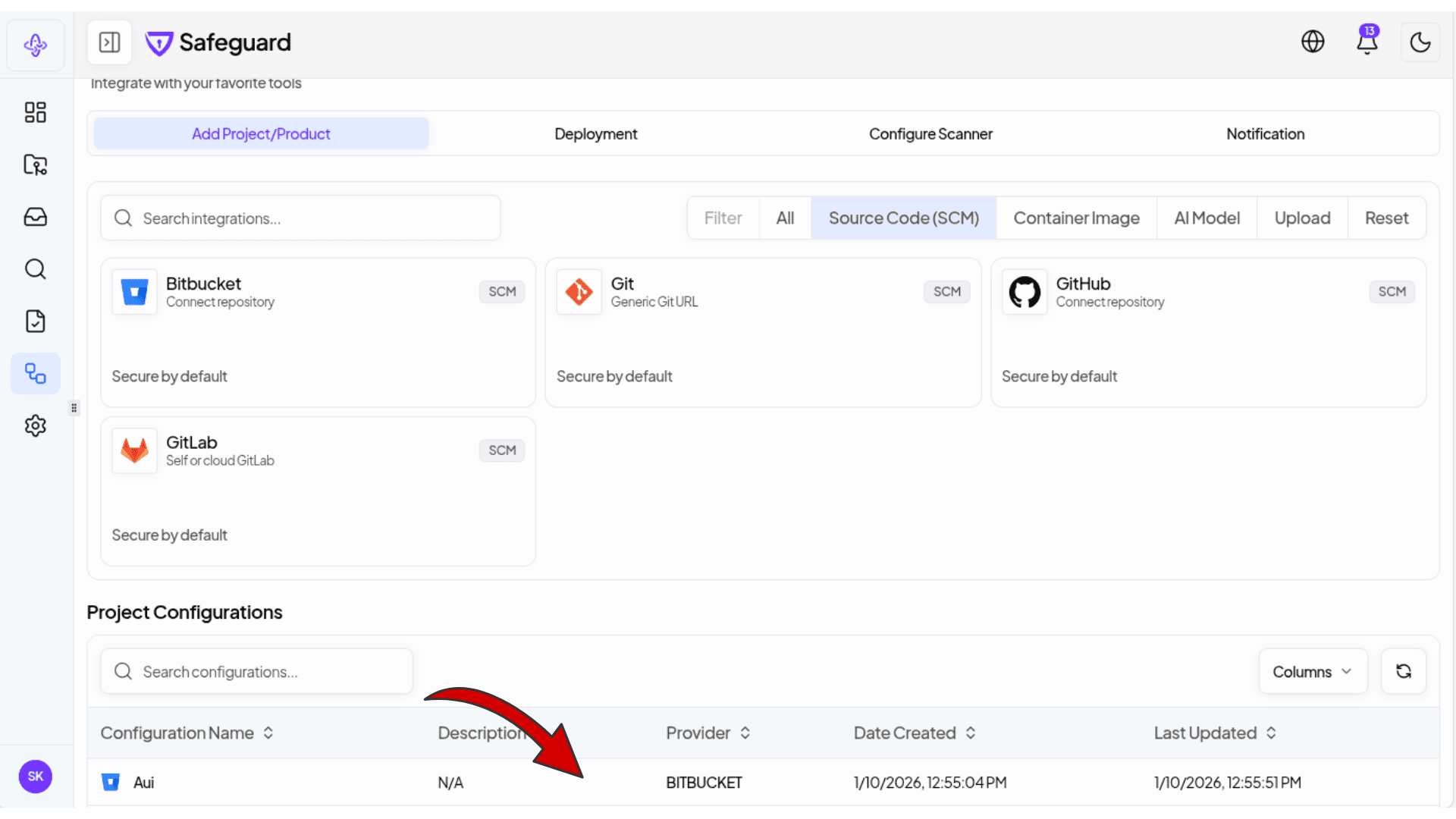Open the inbox tray sidebar icon
The height and width of the screenshot is (819, 1456).
tap(36, 217)
